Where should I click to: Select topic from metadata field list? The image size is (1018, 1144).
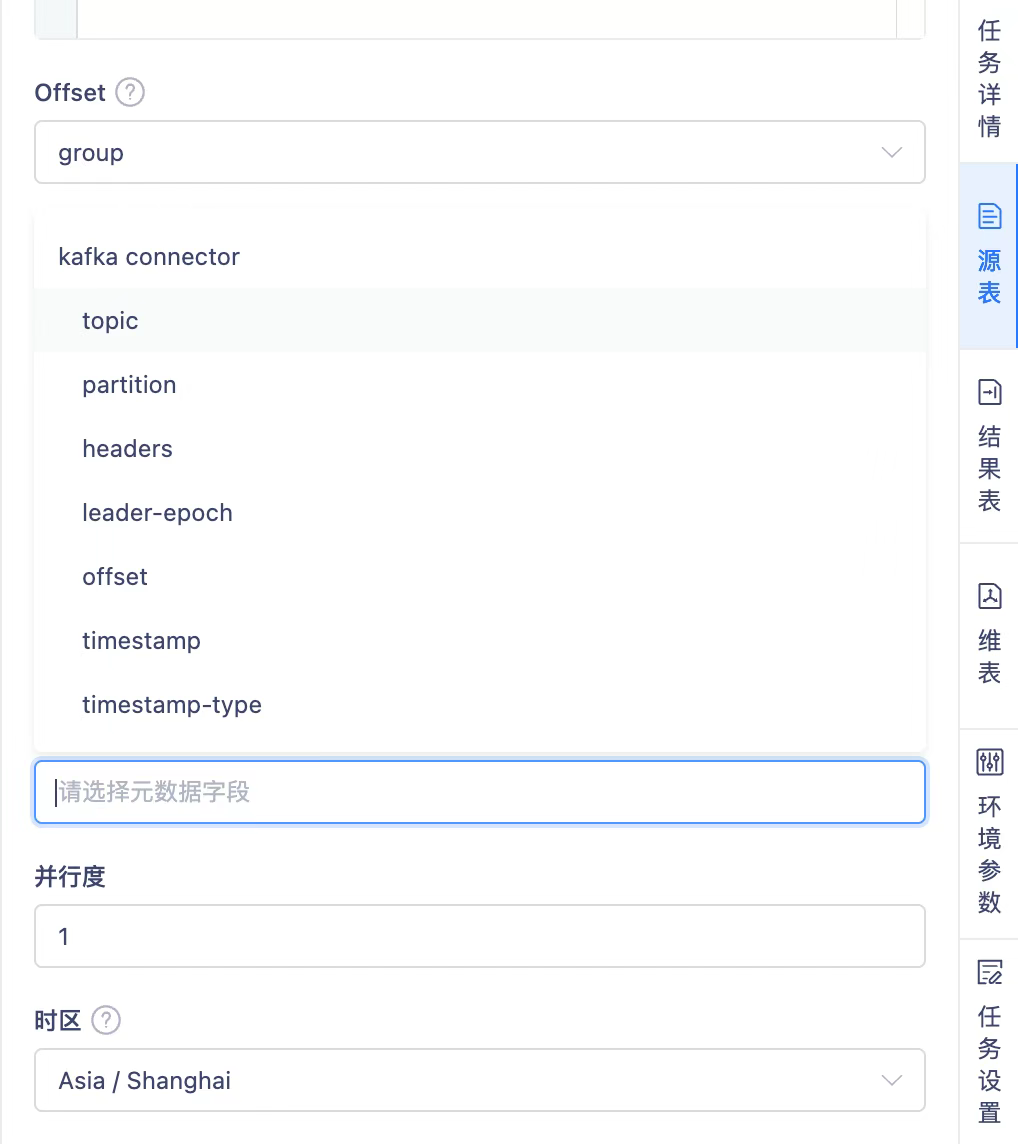pos(110,321)
